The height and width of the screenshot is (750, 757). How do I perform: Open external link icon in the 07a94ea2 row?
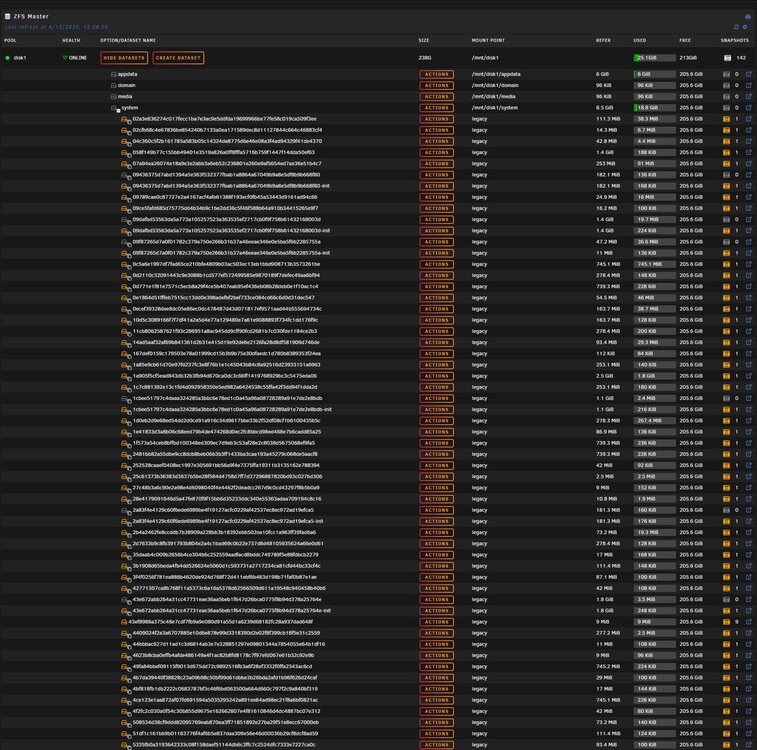[x=748, y=164]
